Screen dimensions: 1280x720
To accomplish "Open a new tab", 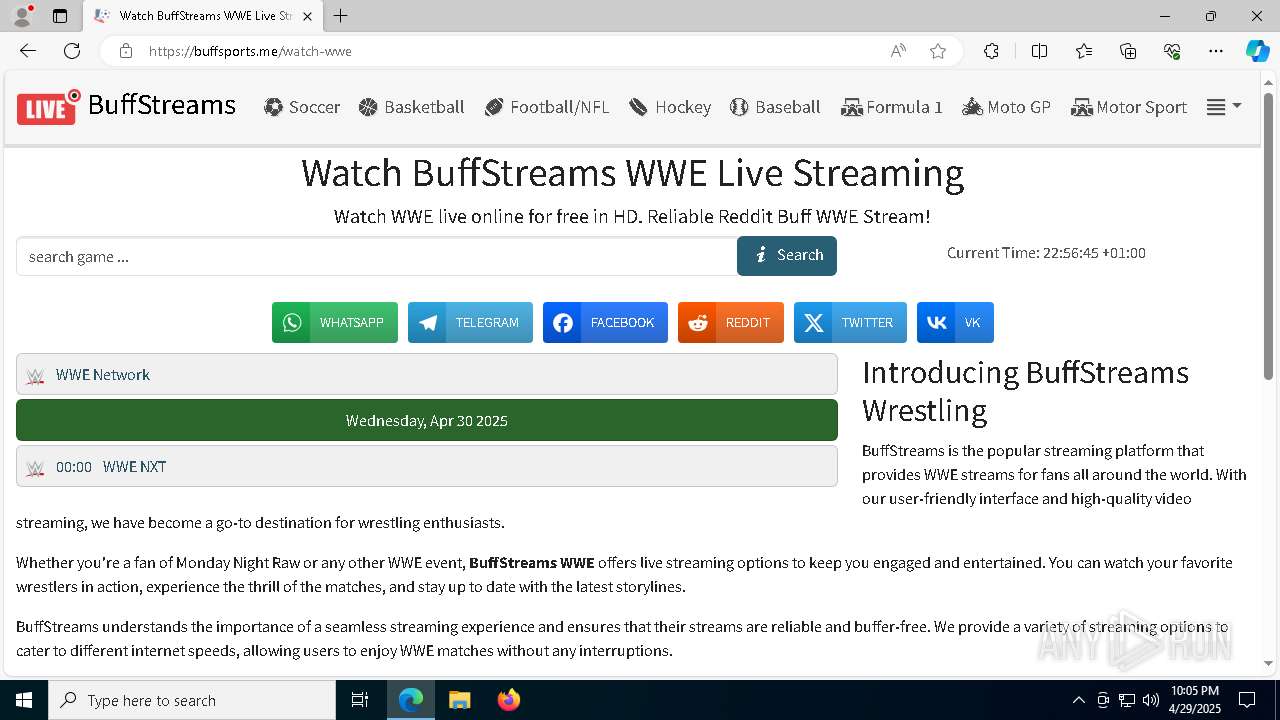I will [341, 16].
